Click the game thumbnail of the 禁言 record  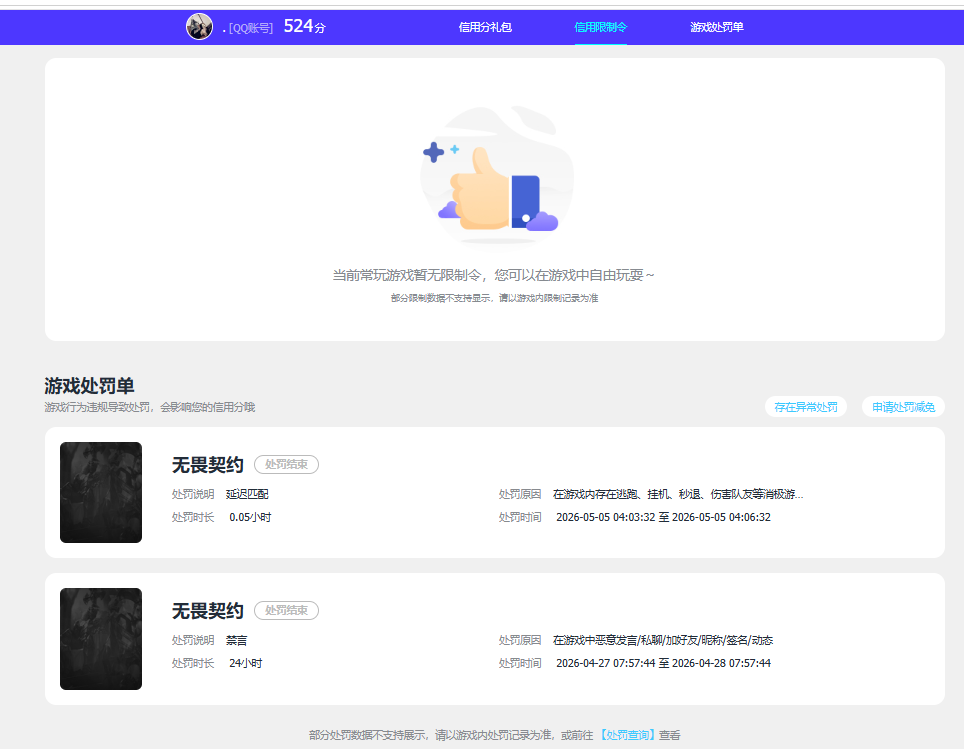click(101, 638)
